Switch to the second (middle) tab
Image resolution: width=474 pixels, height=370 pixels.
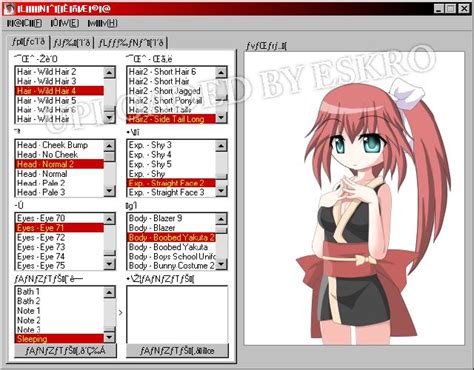click(x=72, y=43)
